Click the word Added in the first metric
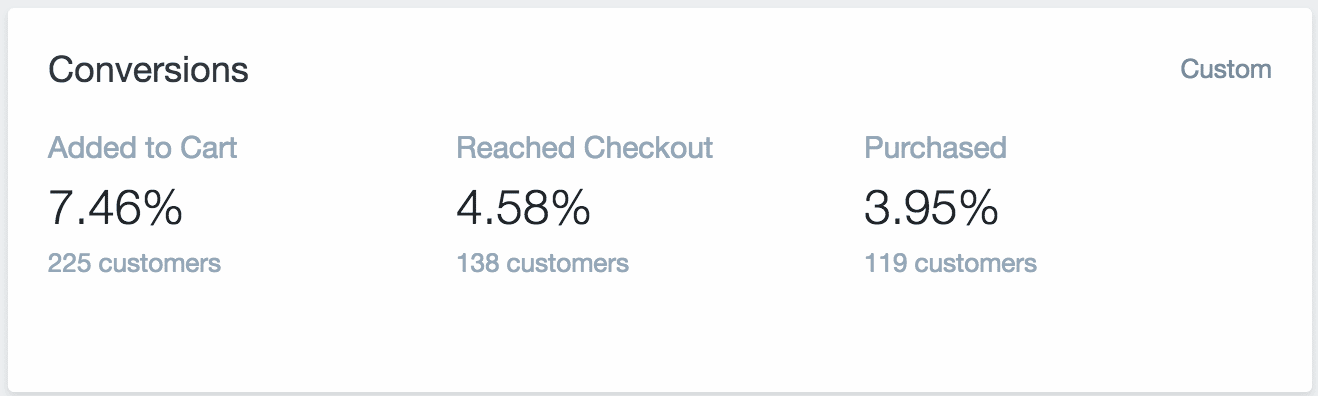This screenshot has height=396, width=1318. 94,148
